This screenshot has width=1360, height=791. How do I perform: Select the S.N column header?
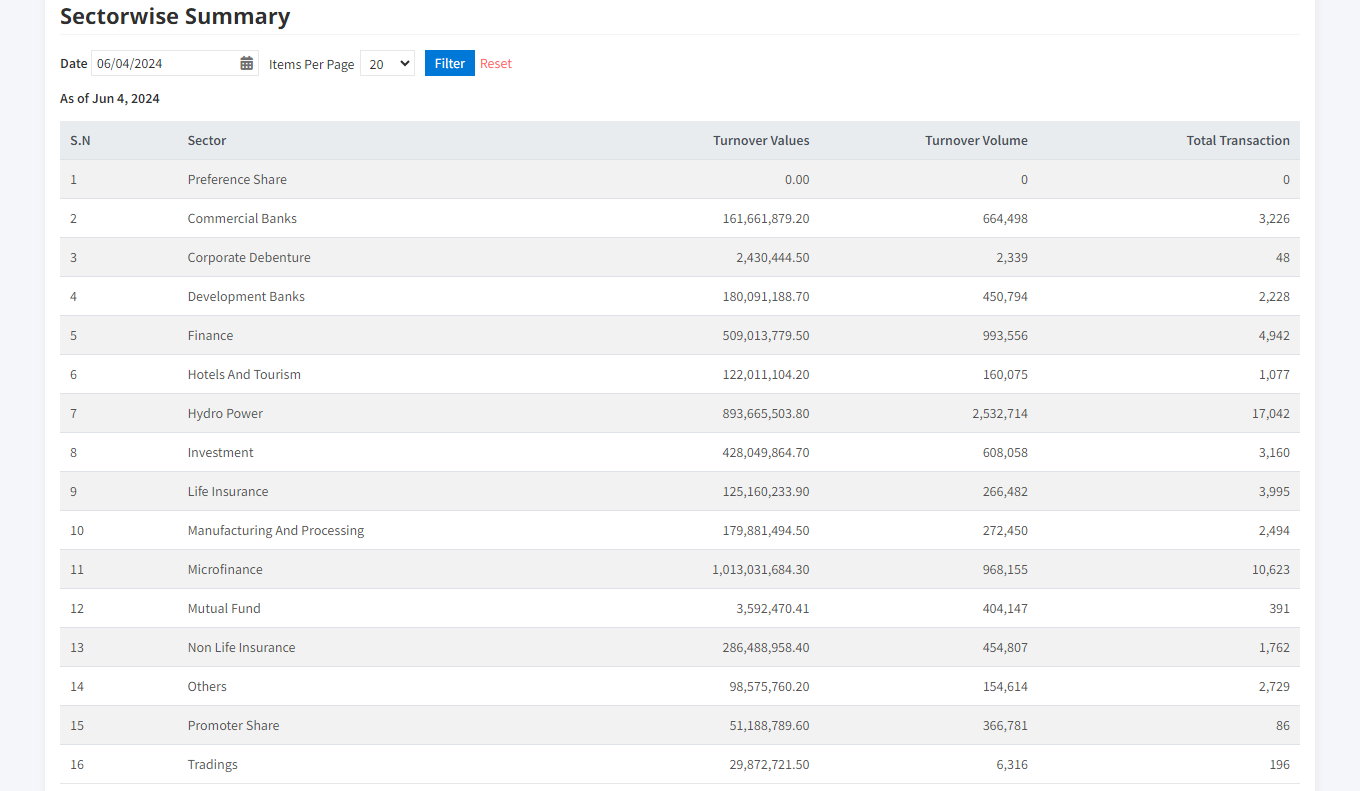80,141
